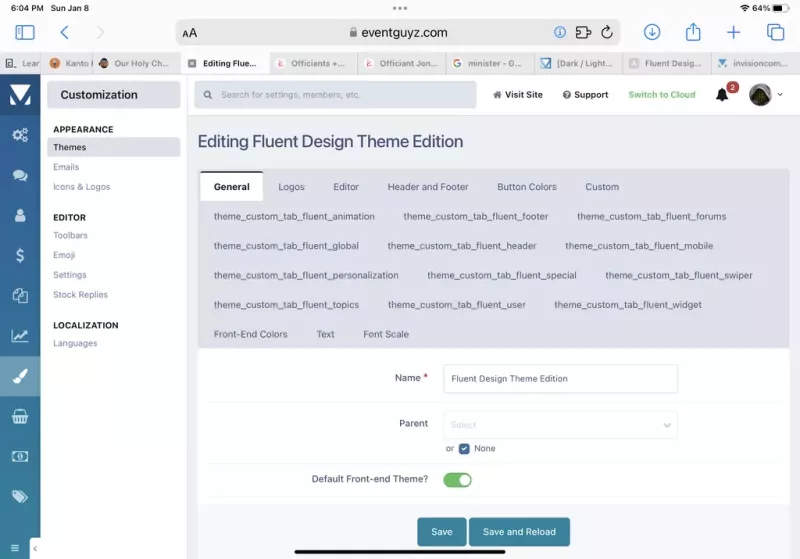800x559 pixels.
Task: Switch to the minister Google browser tab
Action: click(x=490, y=64)
